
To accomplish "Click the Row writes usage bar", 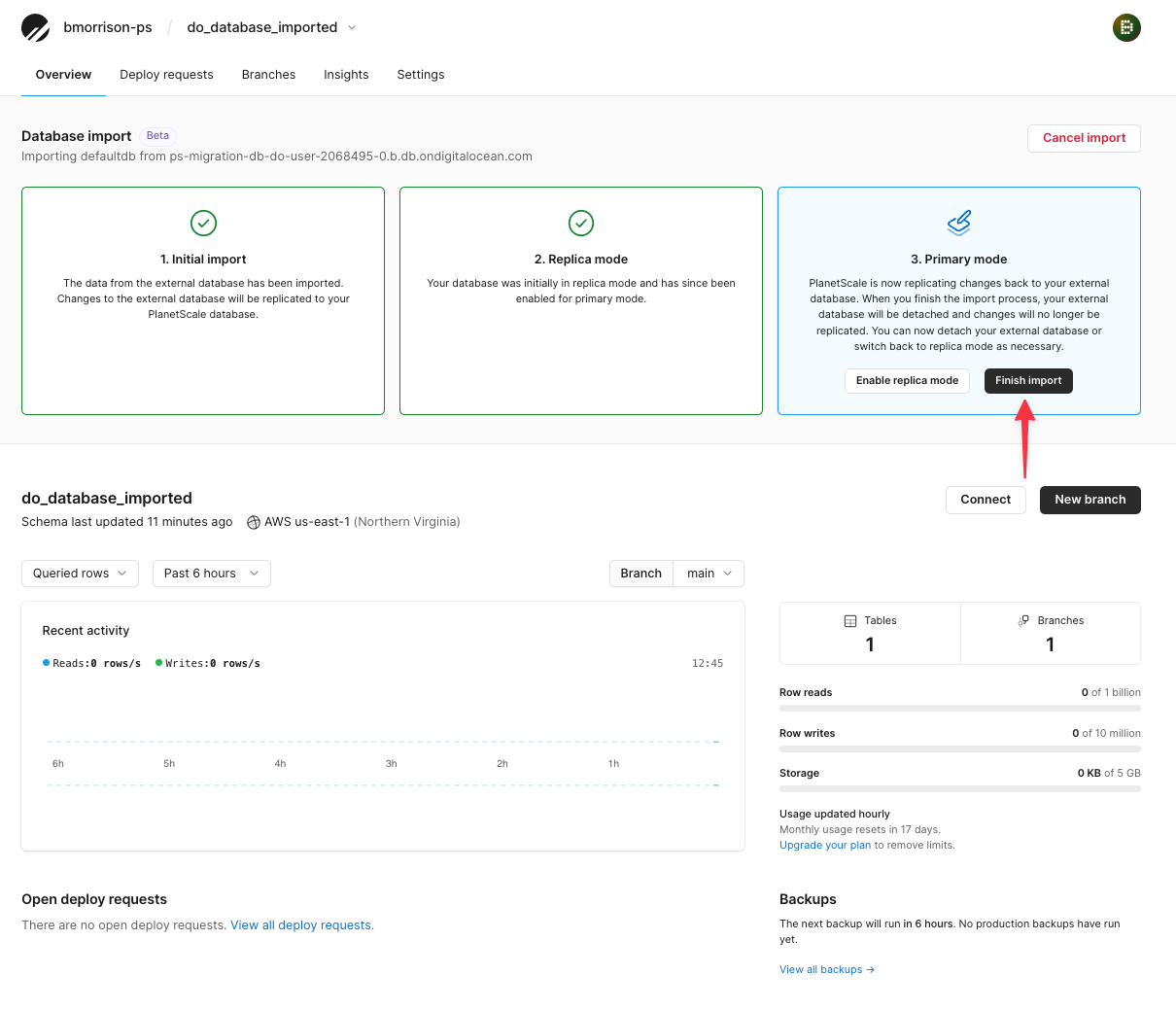I will click(960, 749).
